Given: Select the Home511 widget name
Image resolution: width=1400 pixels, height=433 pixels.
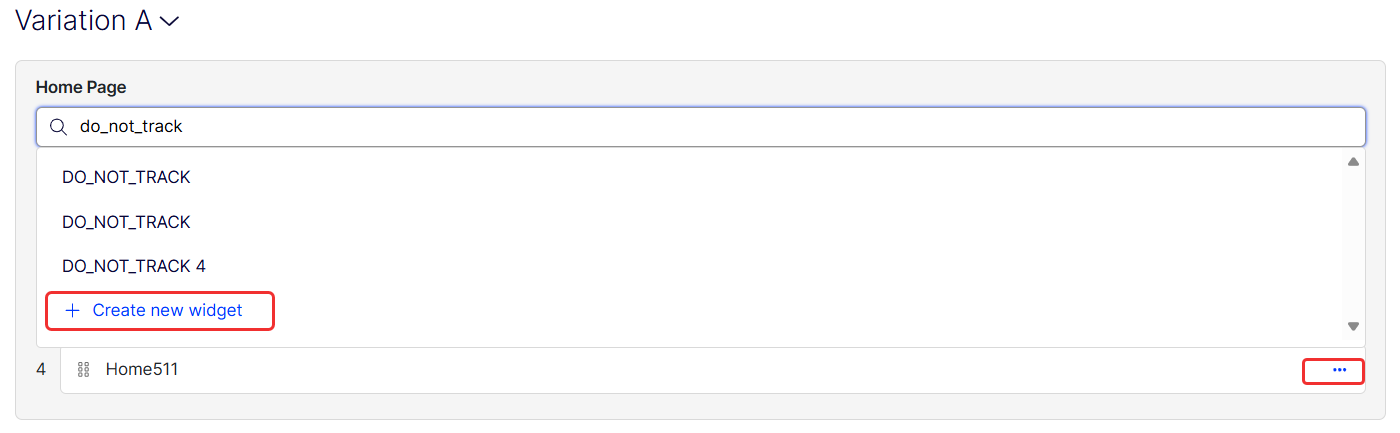Looking at the screenshot, I should [142, 370].
